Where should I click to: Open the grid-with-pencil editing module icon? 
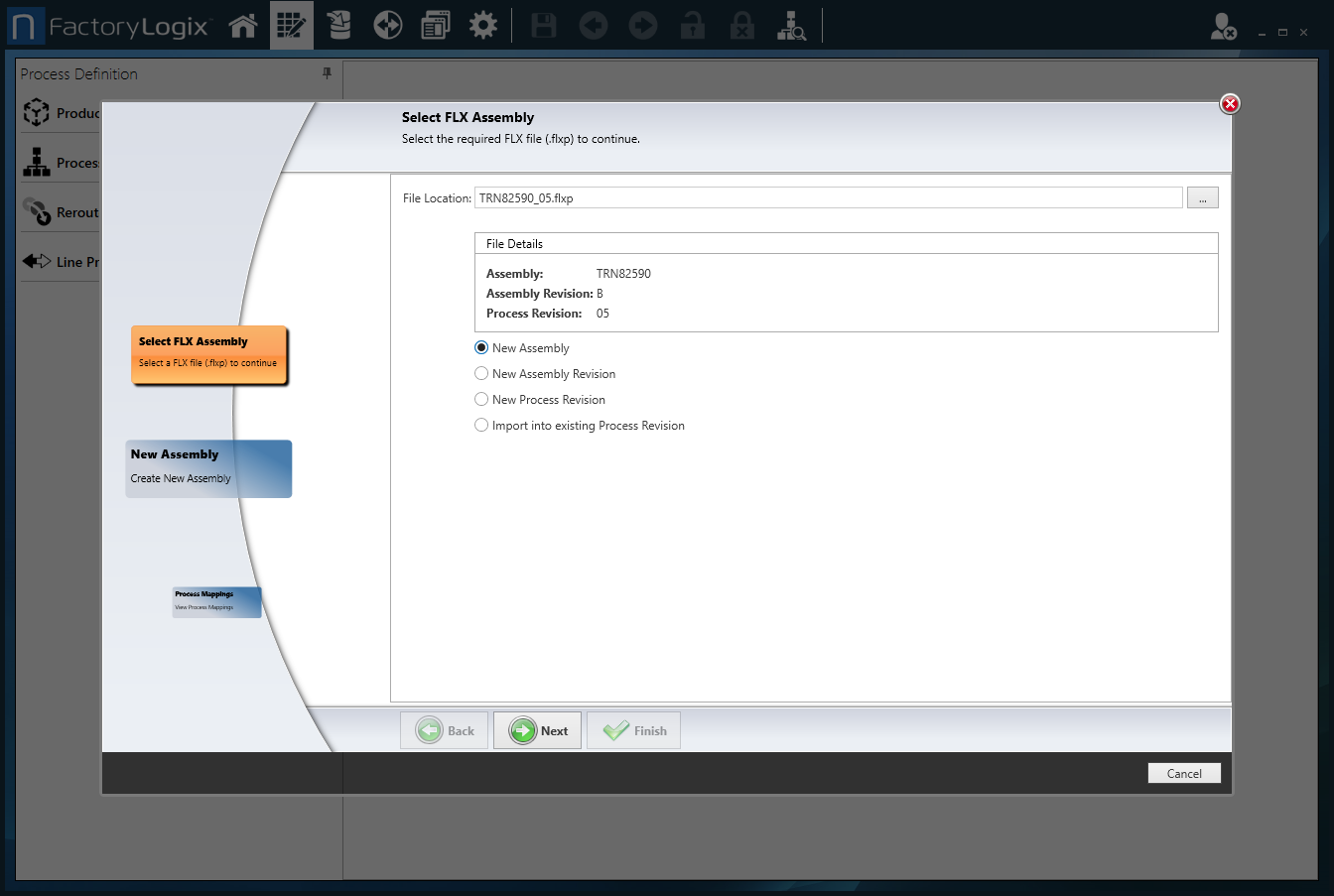coord(291,26)
